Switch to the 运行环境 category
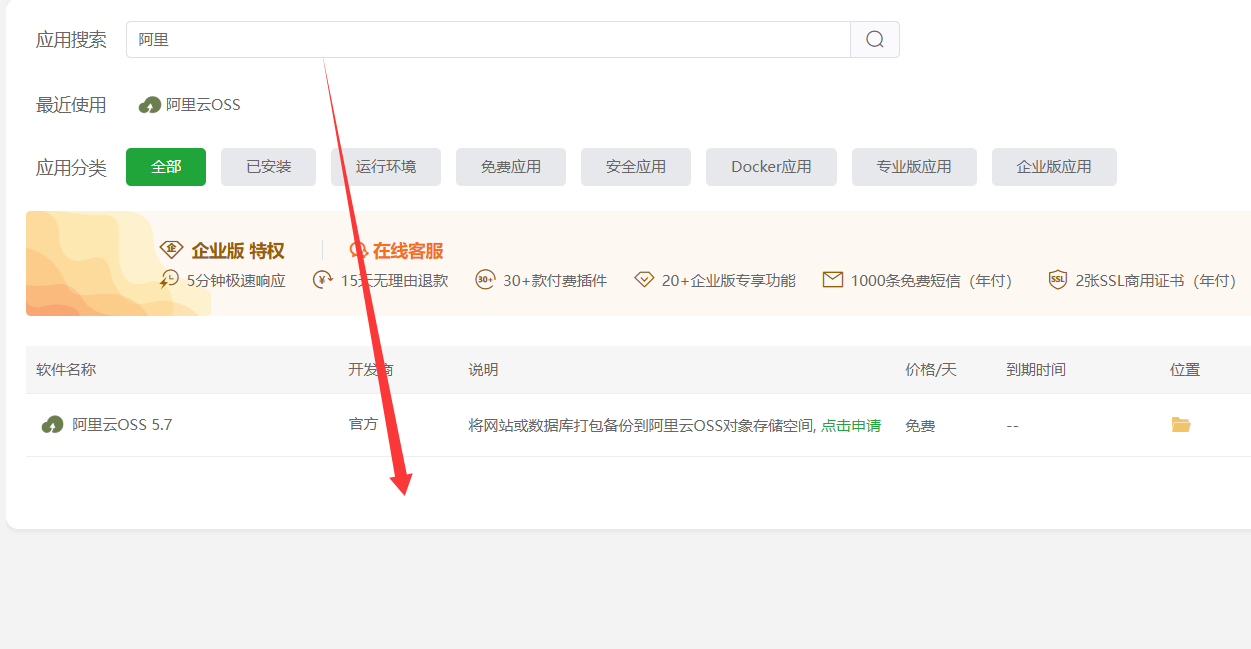Screen dimensions: 1251x649 pyautogui.click(x=386, y=167)
